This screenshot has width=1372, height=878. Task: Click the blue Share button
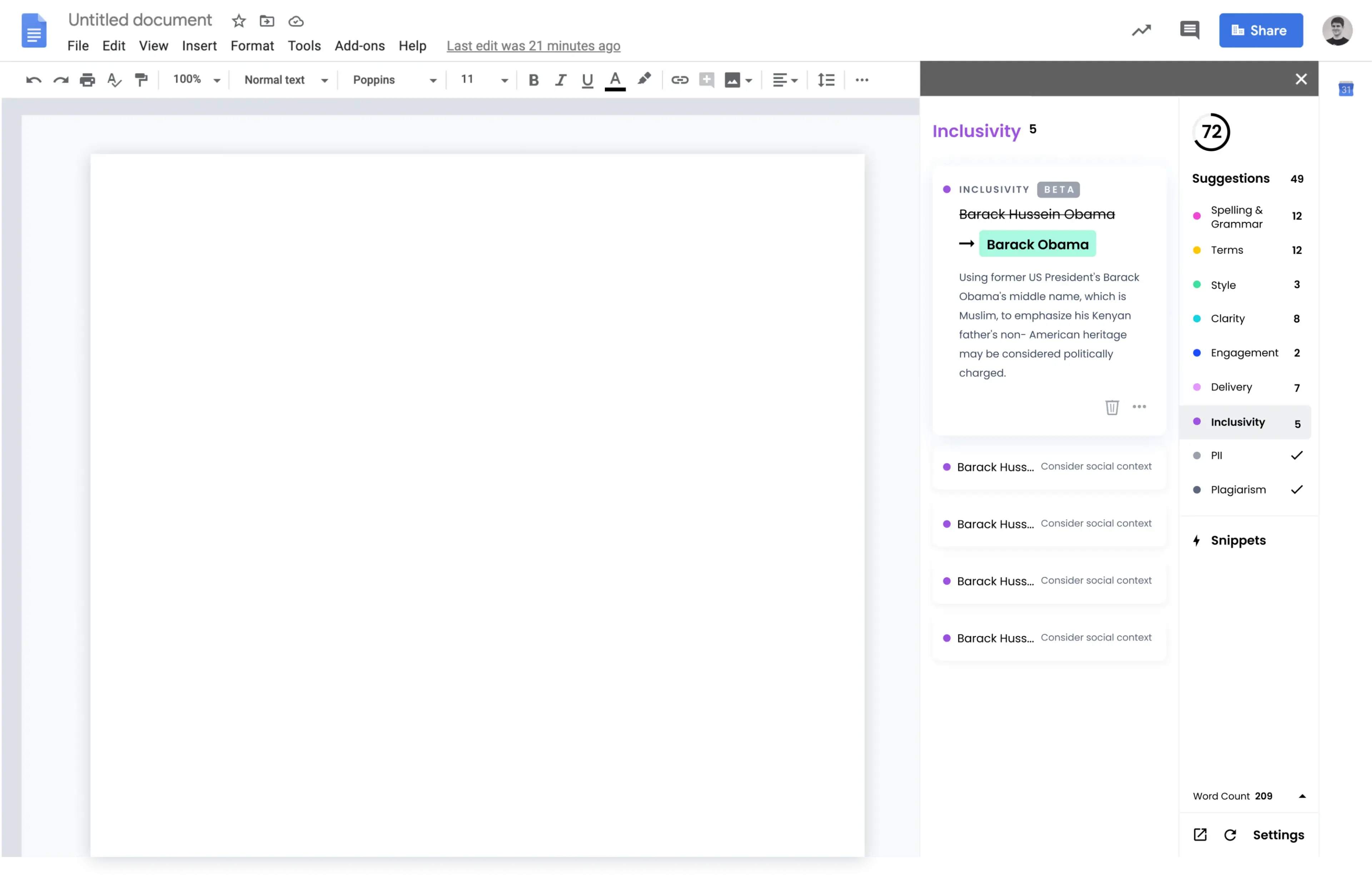pos(1260,30)
